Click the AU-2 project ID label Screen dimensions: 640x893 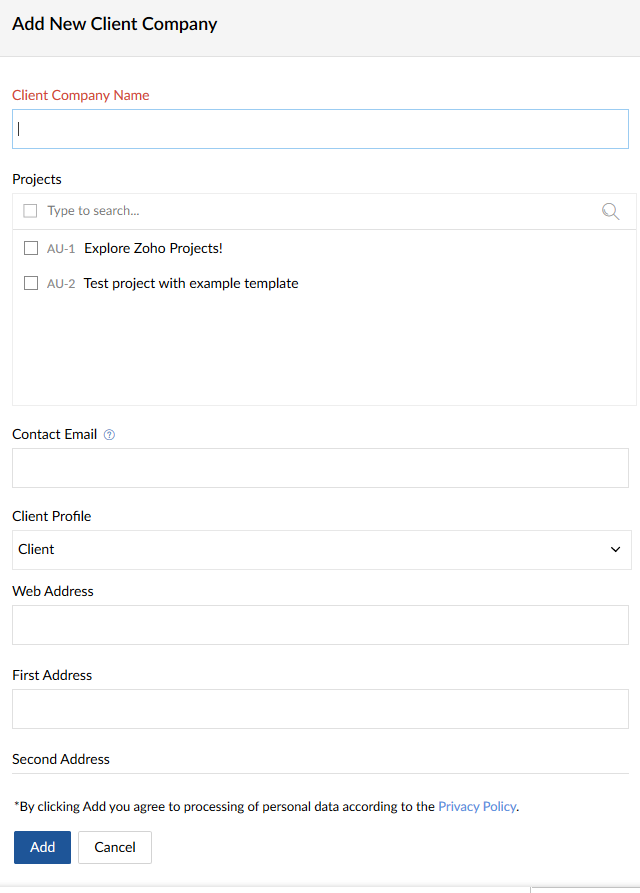(x=61, y=284)
